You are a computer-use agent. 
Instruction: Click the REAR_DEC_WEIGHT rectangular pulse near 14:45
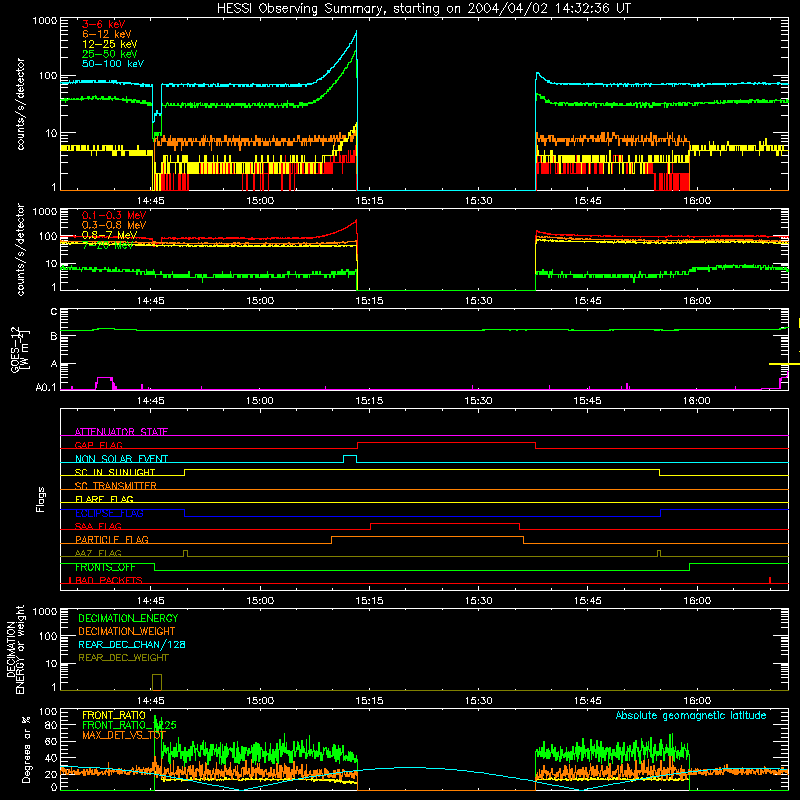[157, 682]
